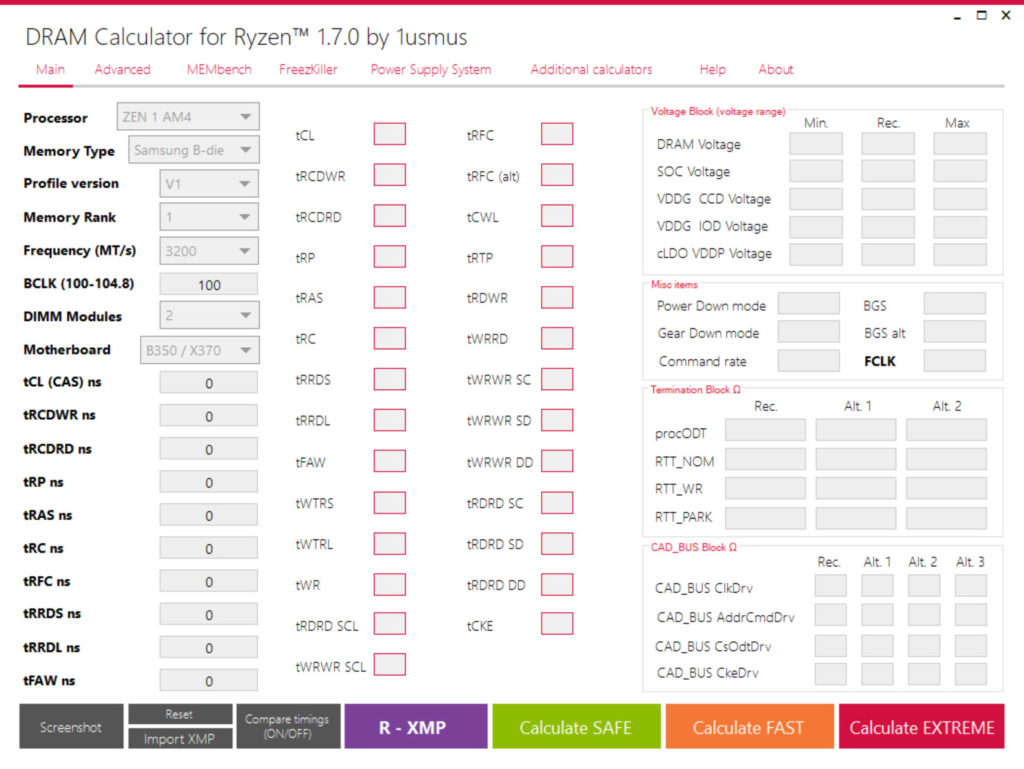Click the tRFC timing box

pos(557,134)
